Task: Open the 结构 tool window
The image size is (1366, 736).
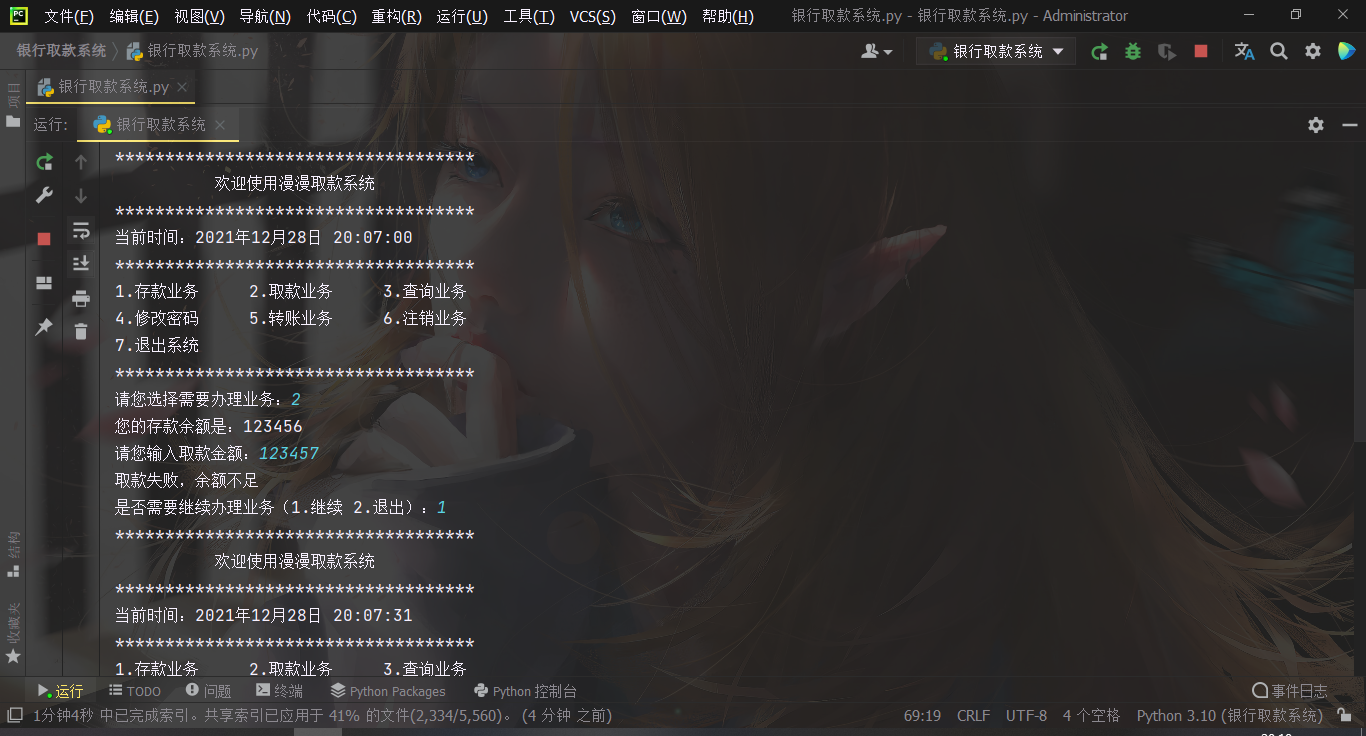Action: point(13,554)
